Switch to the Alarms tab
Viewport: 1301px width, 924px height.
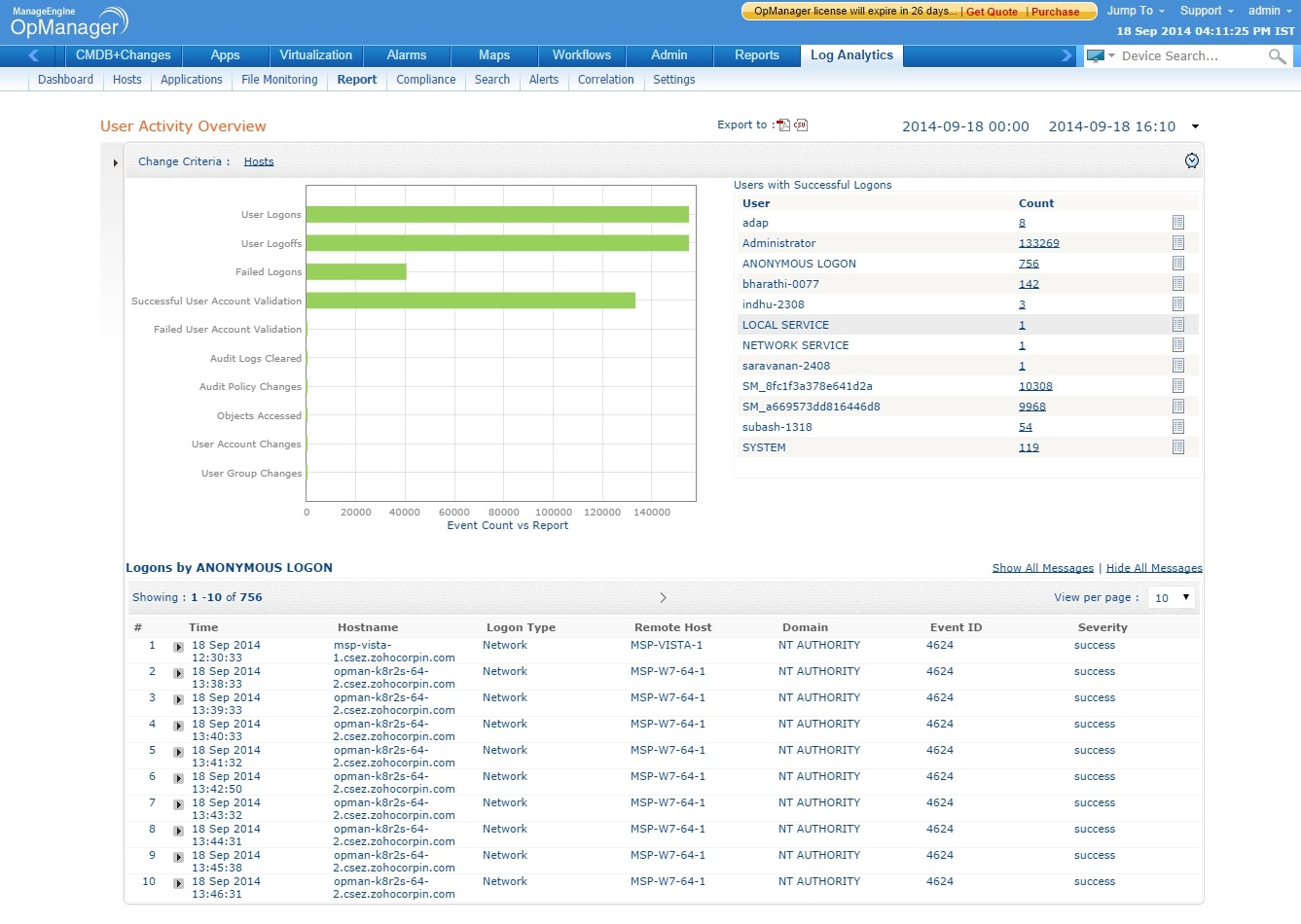click(x=406, y=55)
